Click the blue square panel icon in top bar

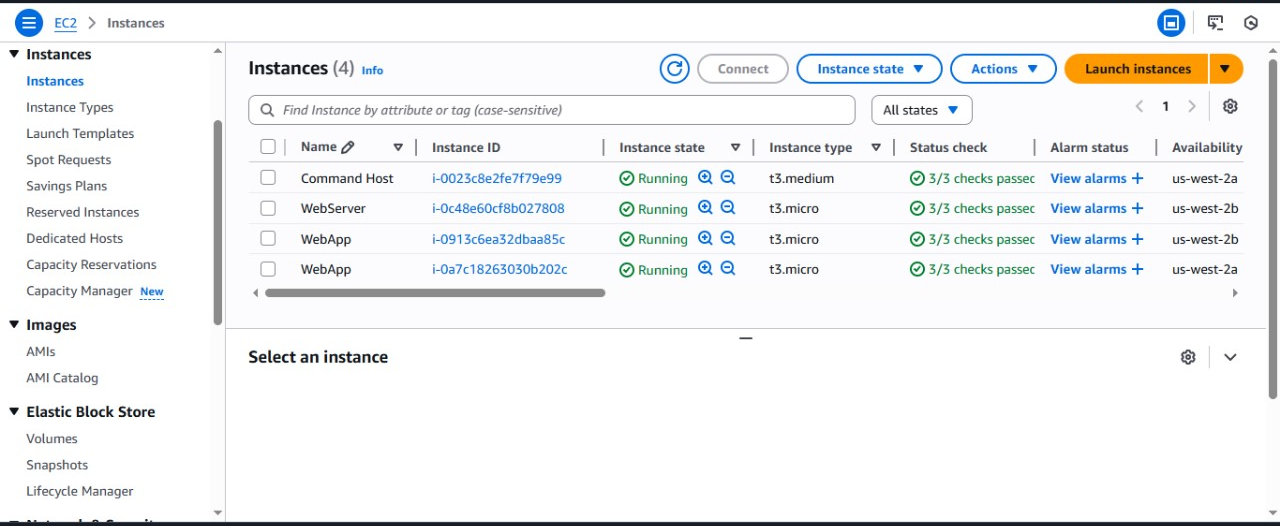(x=1171, y=22)
